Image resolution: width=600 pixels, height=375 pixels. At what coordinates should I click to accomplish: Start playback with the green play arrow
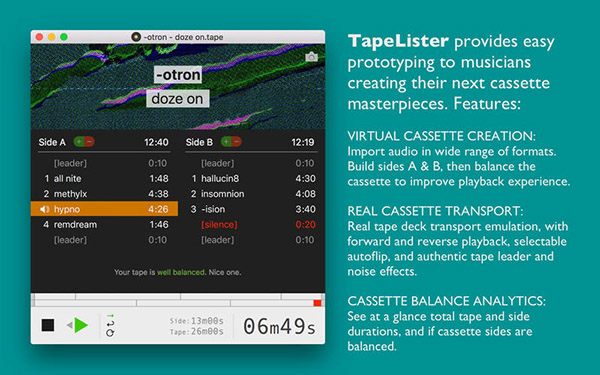point(81,325)
